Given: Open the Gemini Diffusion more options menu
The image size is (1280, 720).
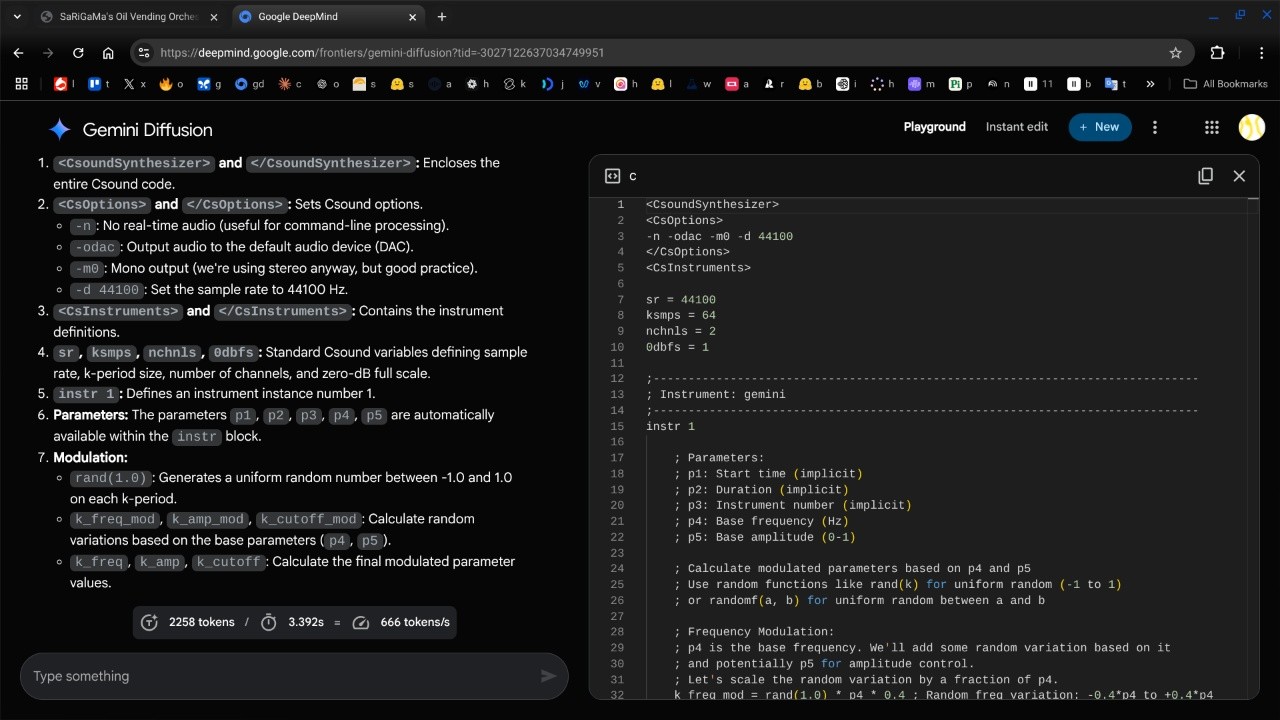Looking at the screenshot, I should (1155, 127).
